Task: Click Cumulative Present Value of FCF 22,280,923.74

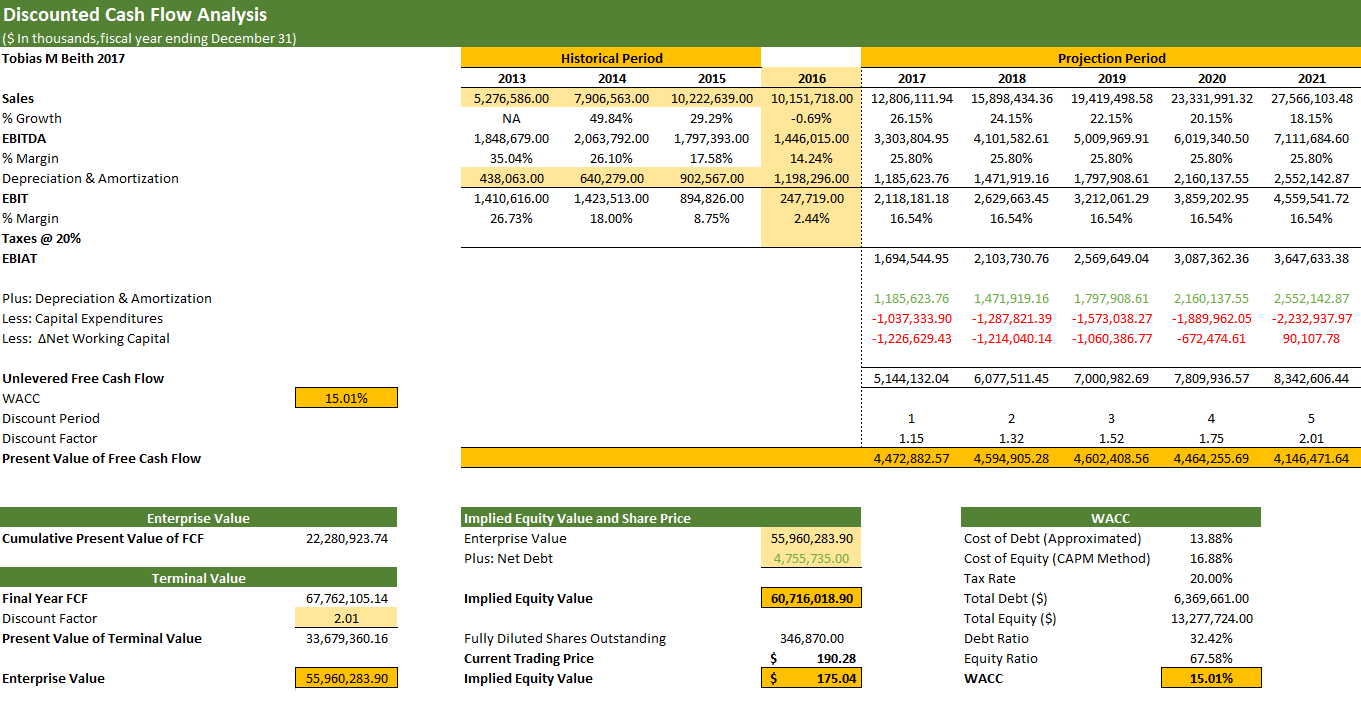Action: point(346,538)
